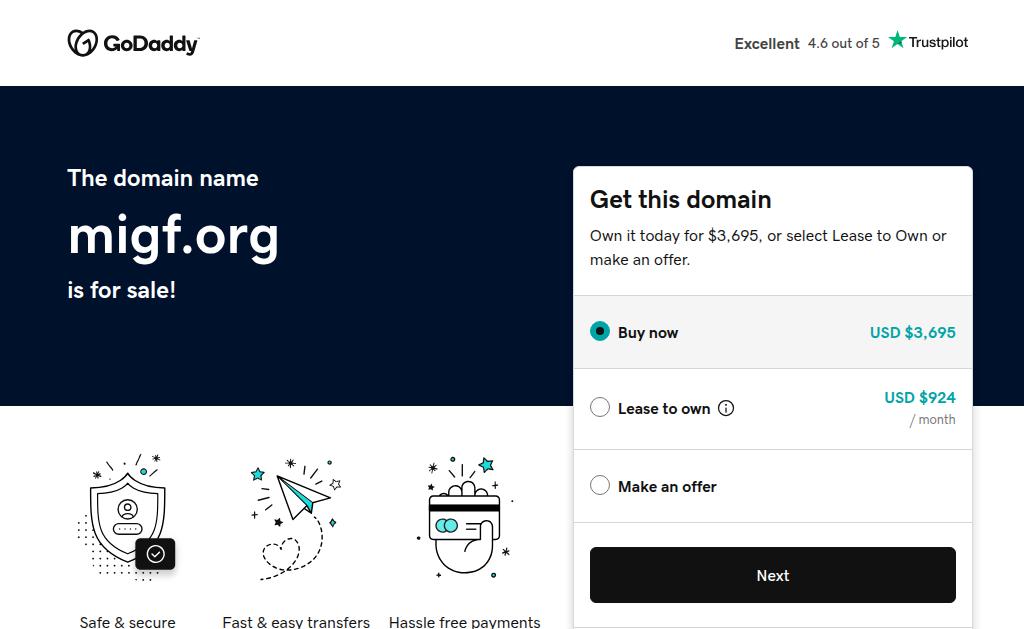1024x629 pixels.
Task: Click the Safe & secure label
Action: pos(127,622)
